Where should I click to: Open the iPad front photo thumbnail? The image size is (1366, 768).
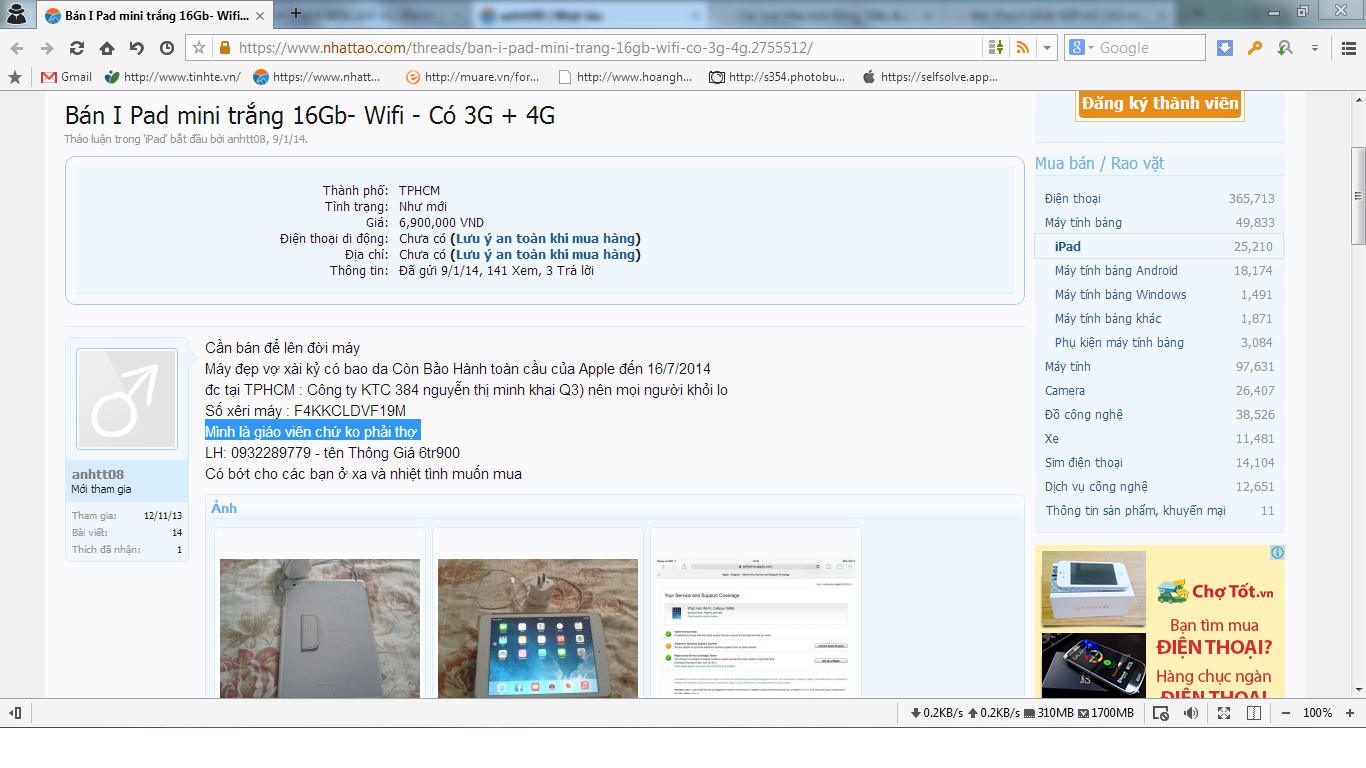538,628
